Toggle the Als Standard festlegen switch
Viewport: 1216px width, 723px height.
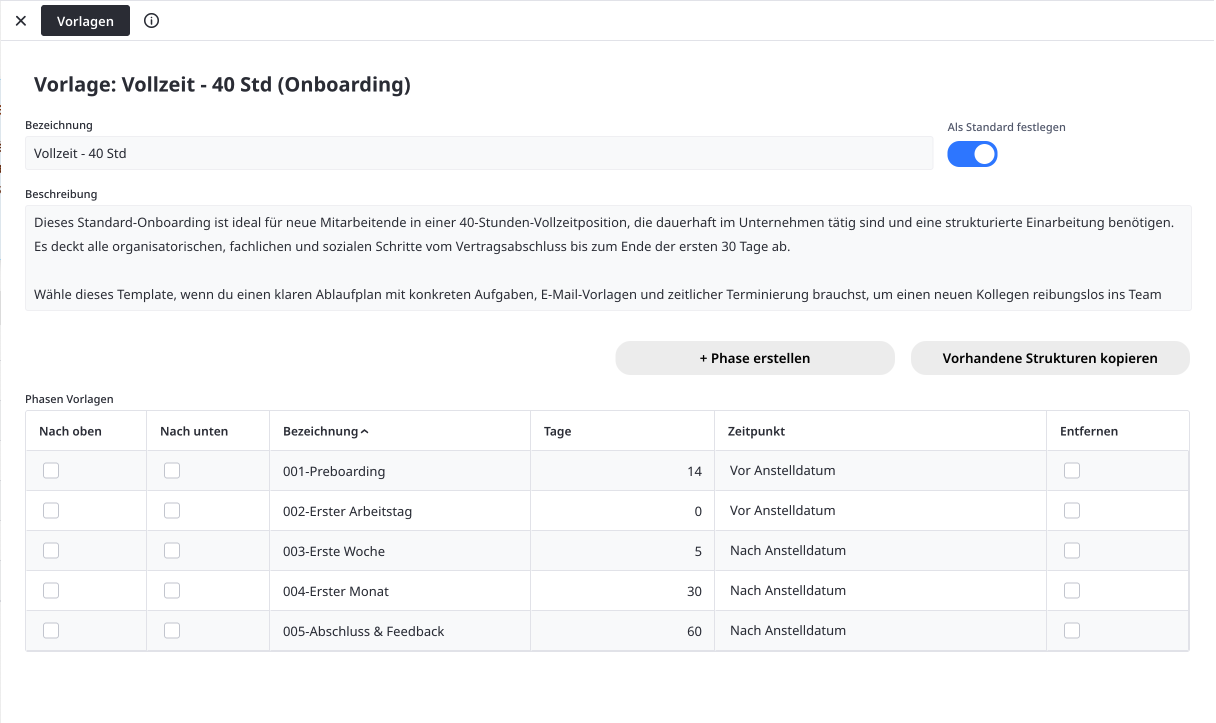pyautogui.click(x=972, y=154)
